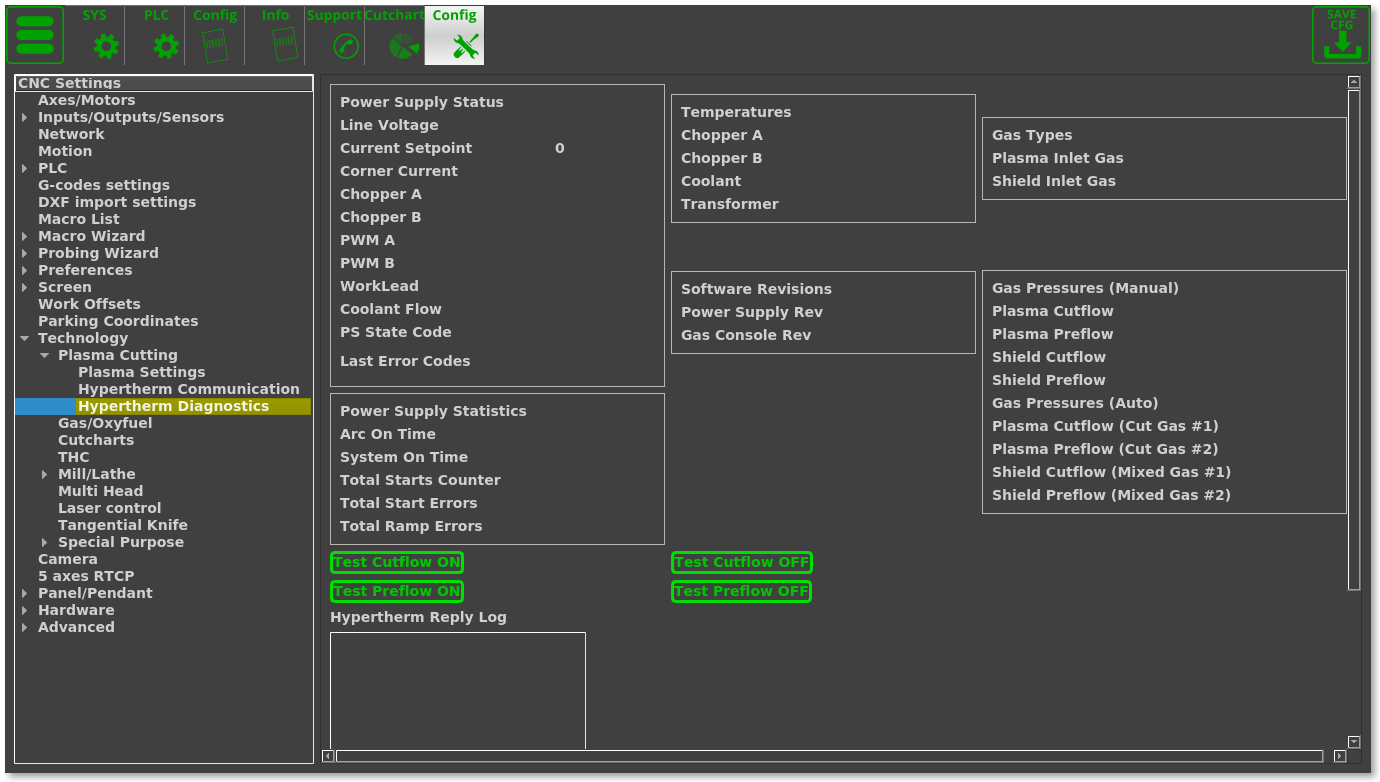Click the Save CFG download icon

tap(1341, 36)
